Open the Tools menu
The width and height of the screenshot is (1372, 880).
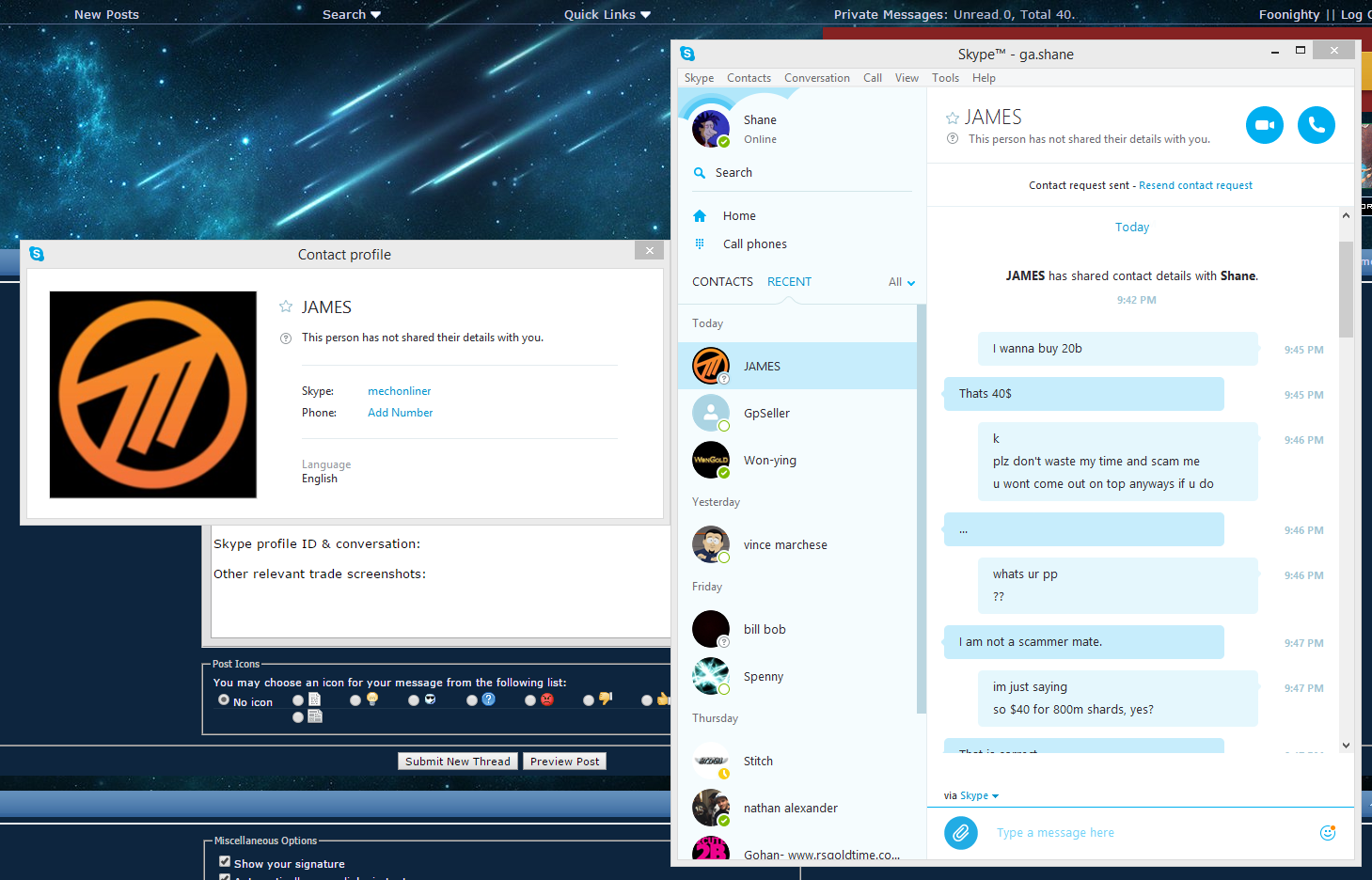point(945,78)
